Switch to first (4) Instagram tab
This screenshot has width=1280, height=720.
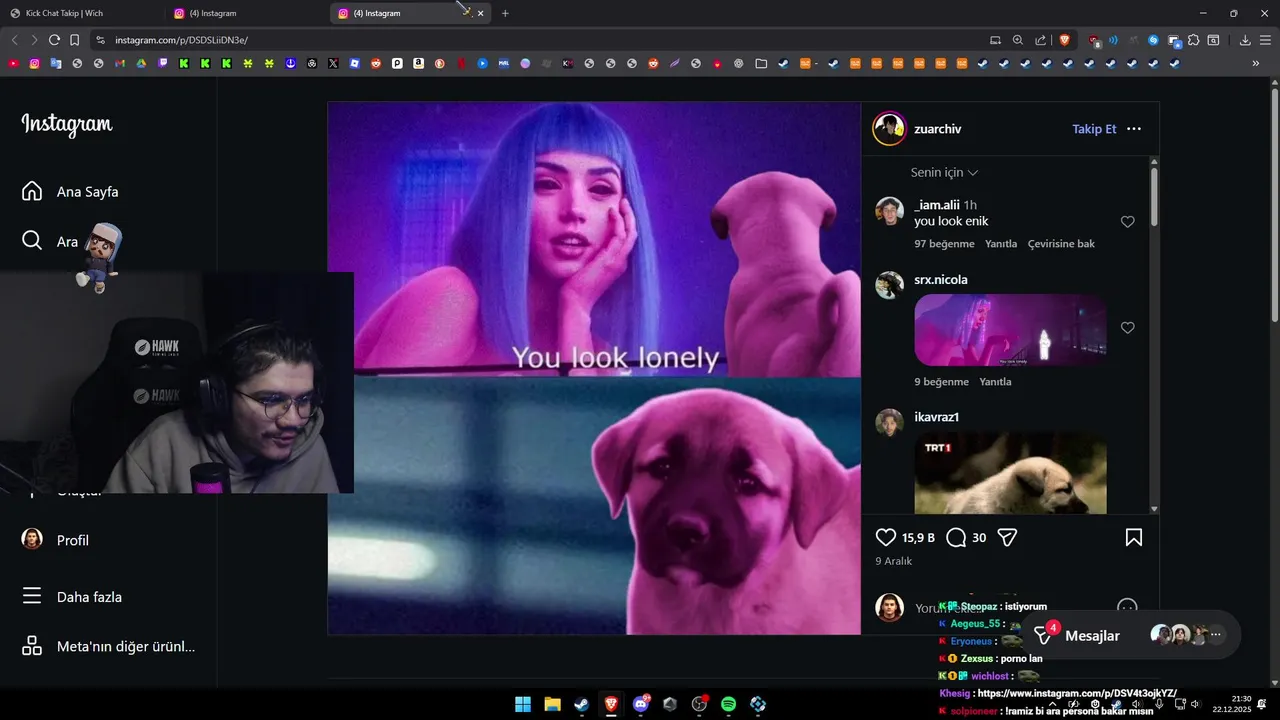(245, 13)
